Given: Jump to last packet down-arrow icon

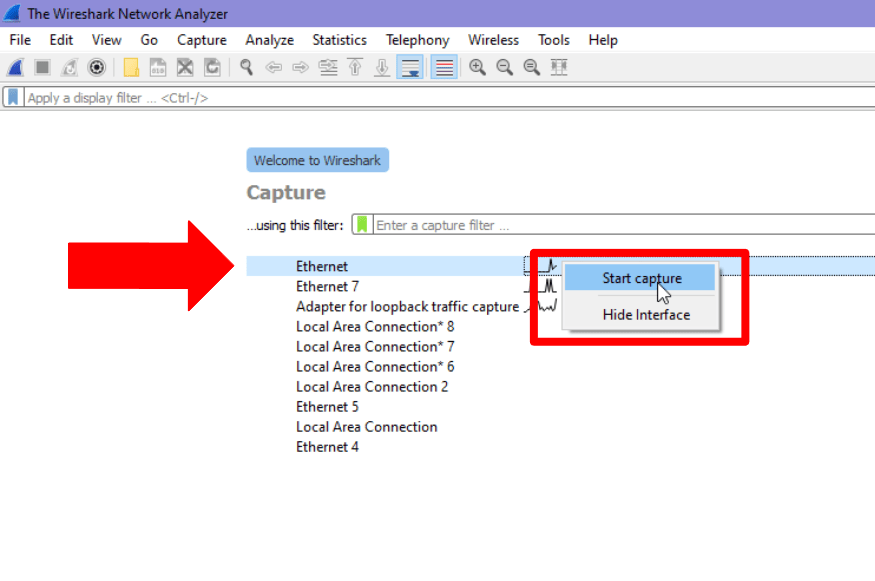Looking at the screenshot, I should click(x=382, y=68).
